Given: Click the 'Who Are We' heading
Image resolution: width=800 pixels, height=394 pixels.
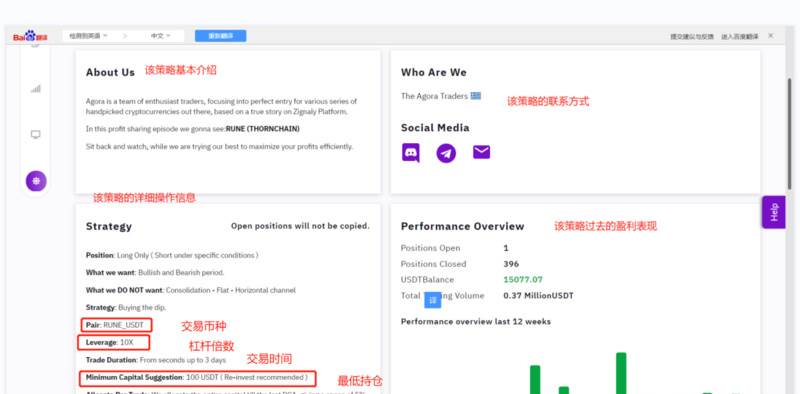Looking at the screenshot, I should [434, 72].
